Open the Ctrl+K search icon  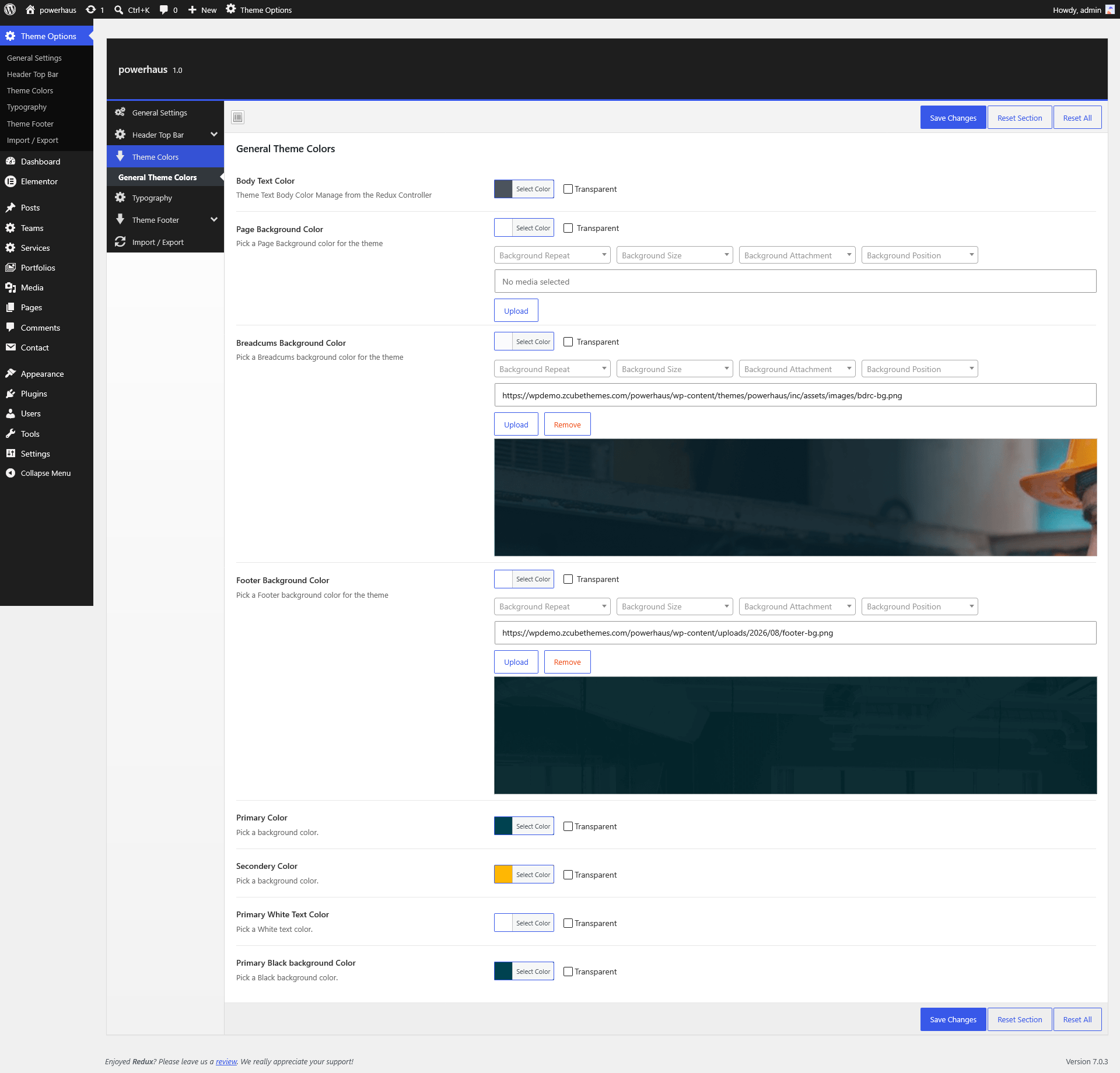click(x=119, y=9)
